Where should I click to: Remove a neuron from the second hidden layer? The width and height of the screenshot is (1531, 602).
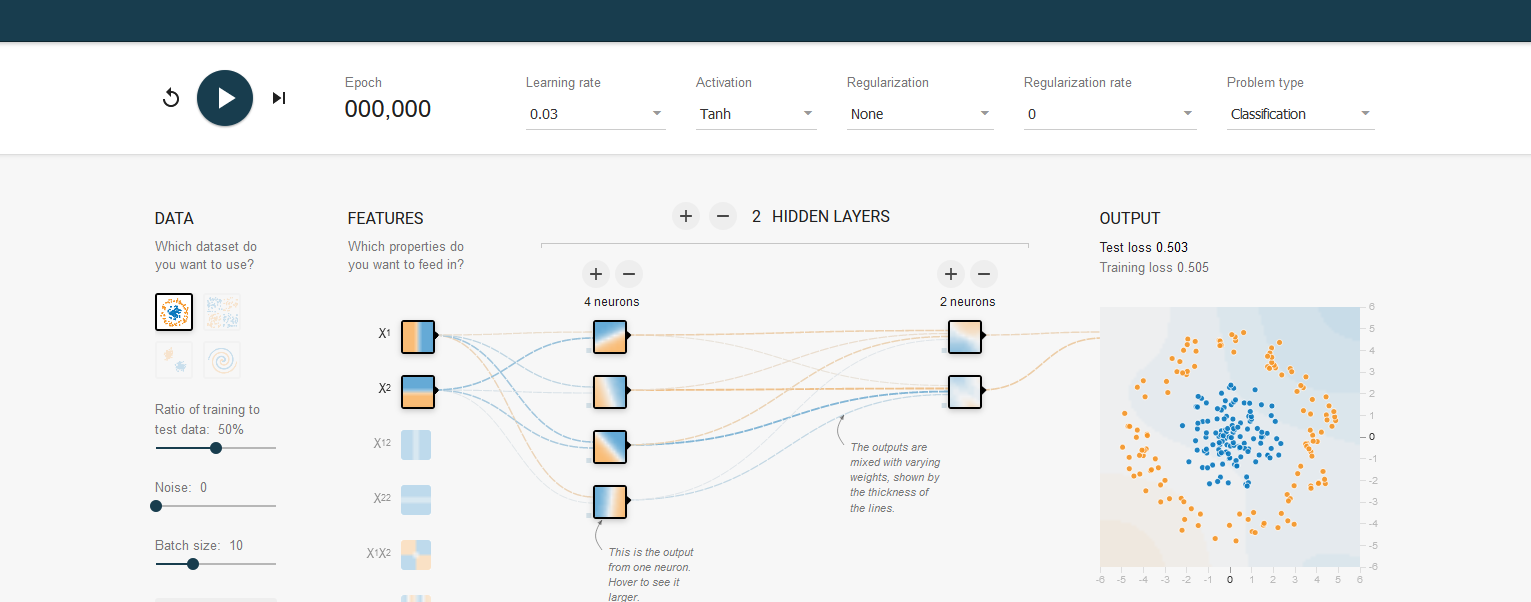983,274
